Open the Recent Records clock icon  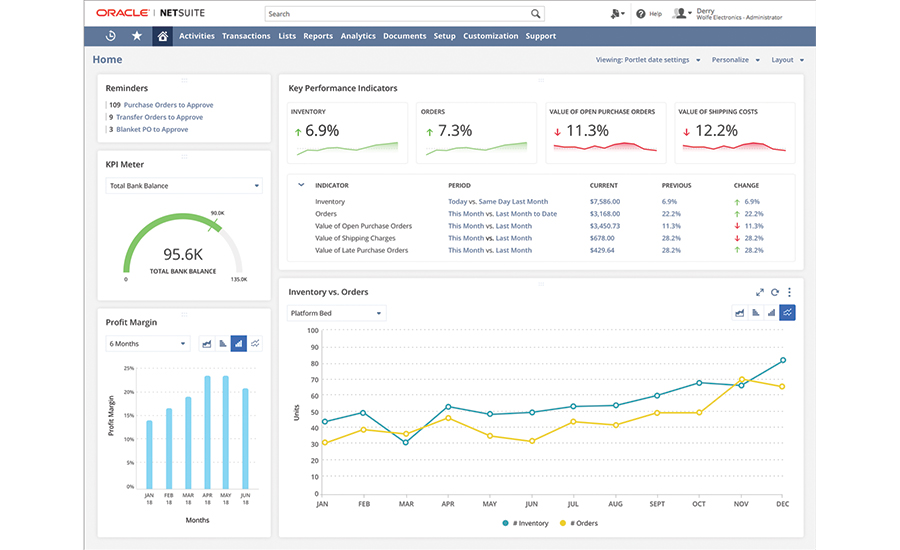point(110,36)
